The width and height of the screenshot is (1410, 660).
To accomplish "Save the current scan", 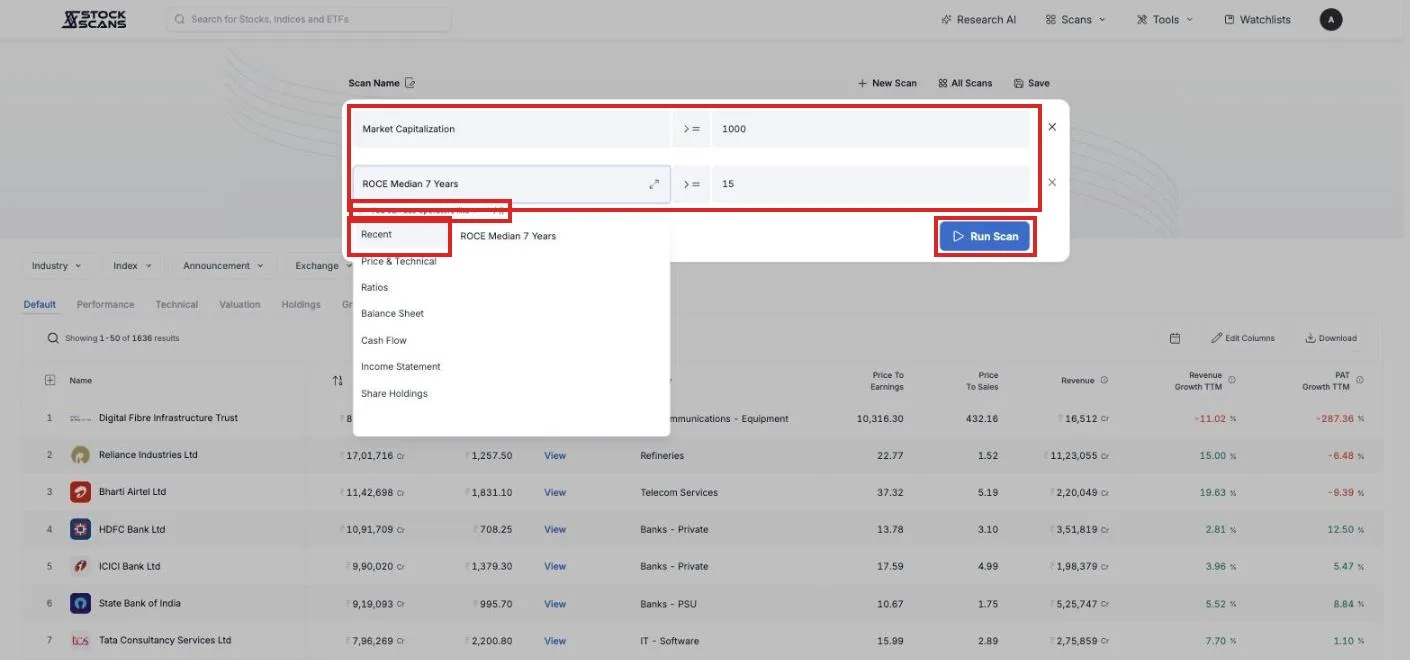I will click(x=1031, y=83).
